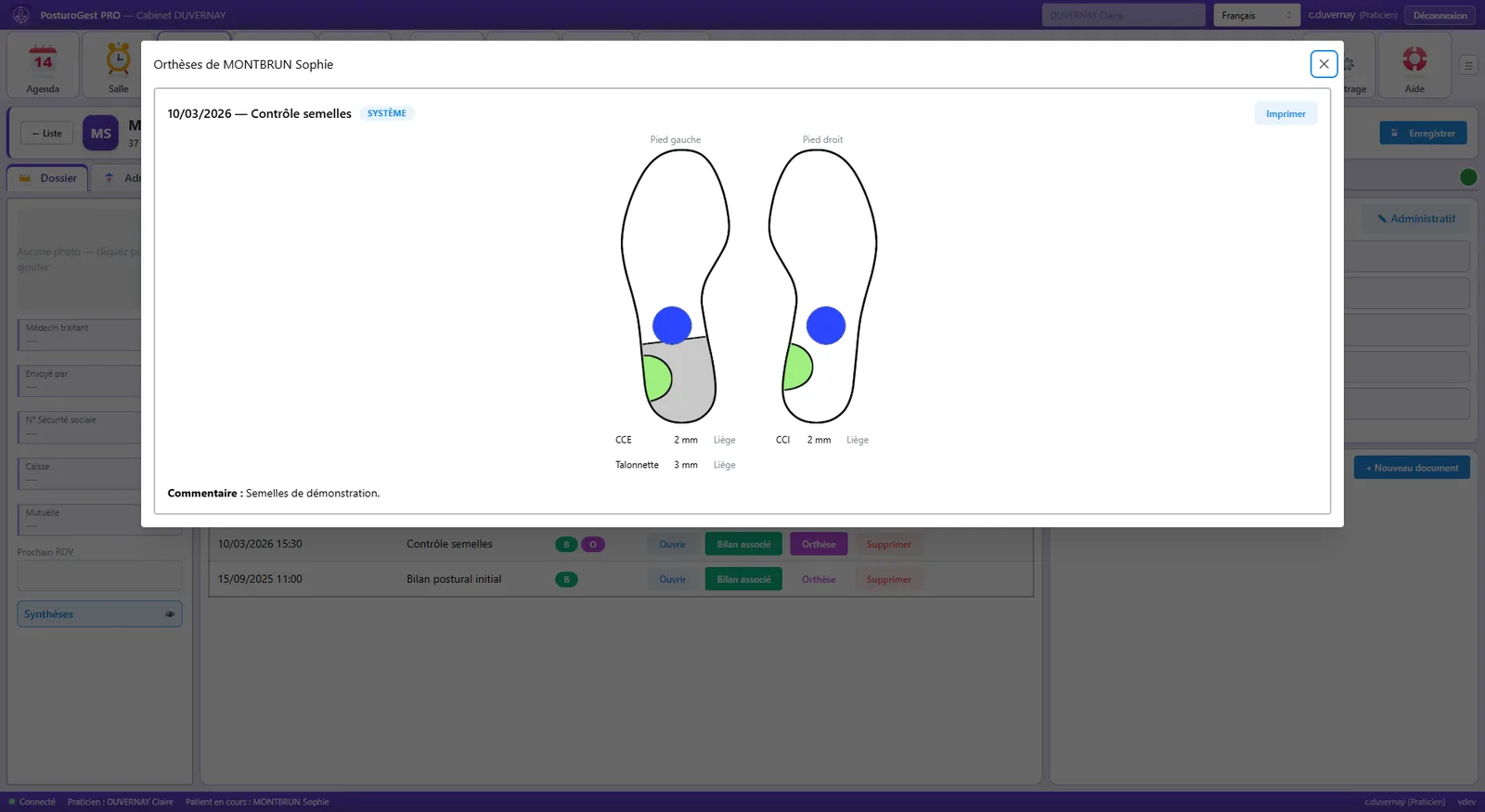Click the Nouveau document button
Viewport: 1485px width, 812px height.
[1412, 468]
